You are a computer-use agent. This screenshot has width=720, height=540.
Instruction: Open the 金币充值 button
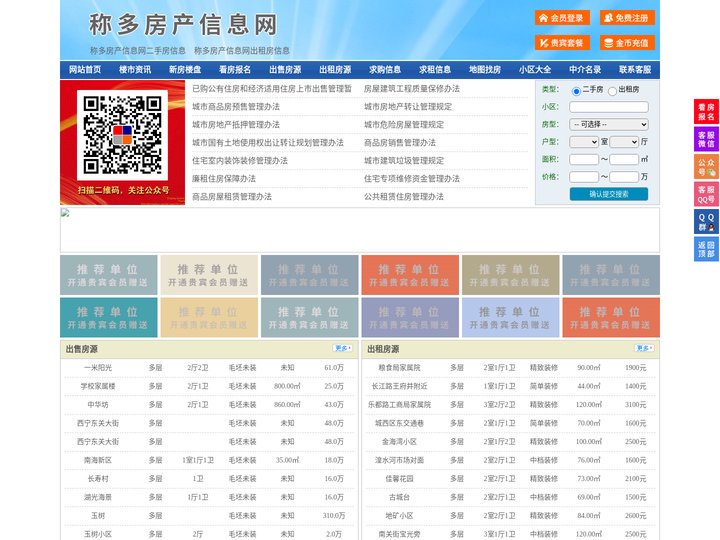coord(627,43)
